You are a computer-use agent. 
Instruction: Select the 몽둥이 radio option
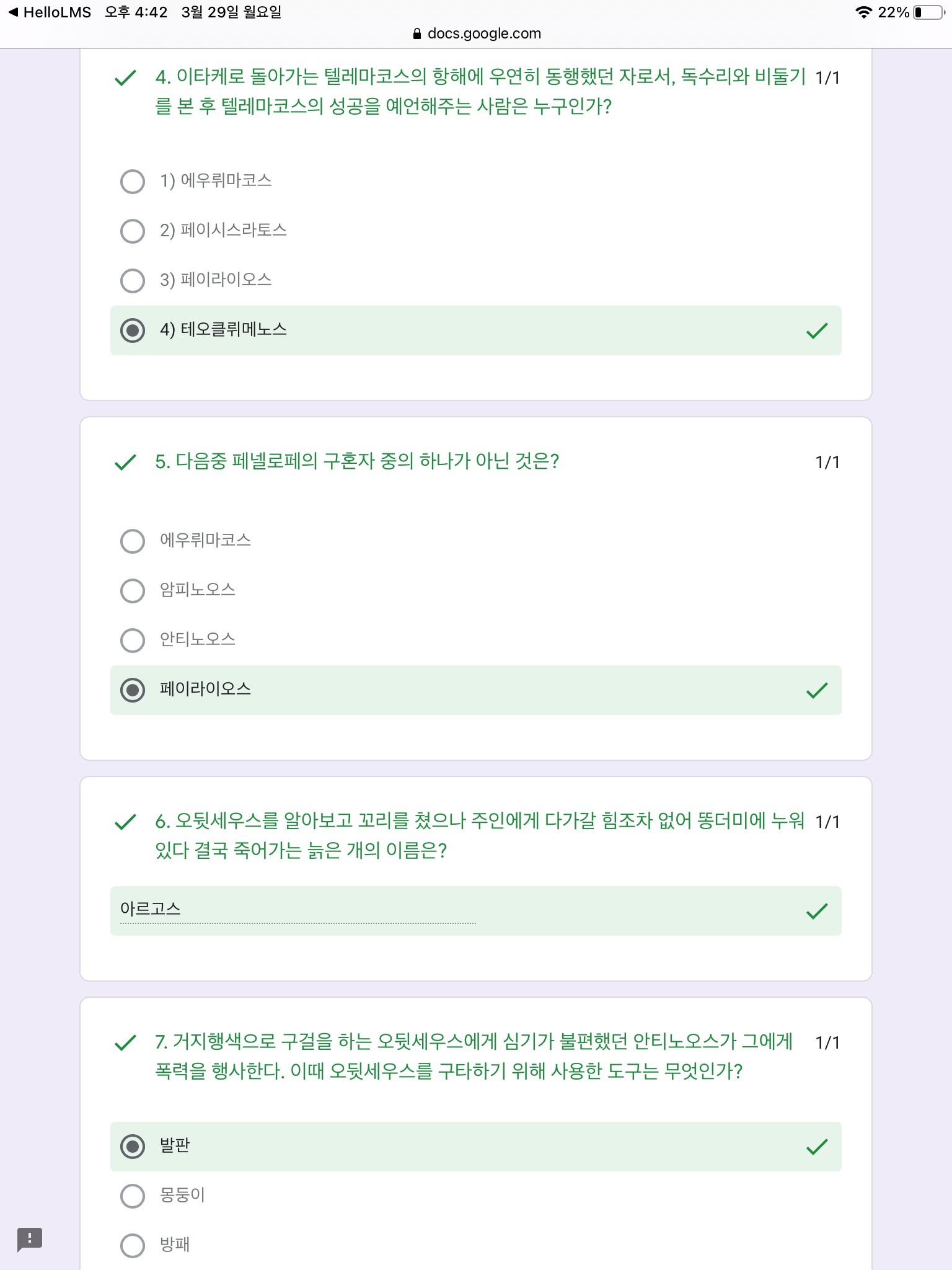pyautogui.click(x=133, y=1196)
